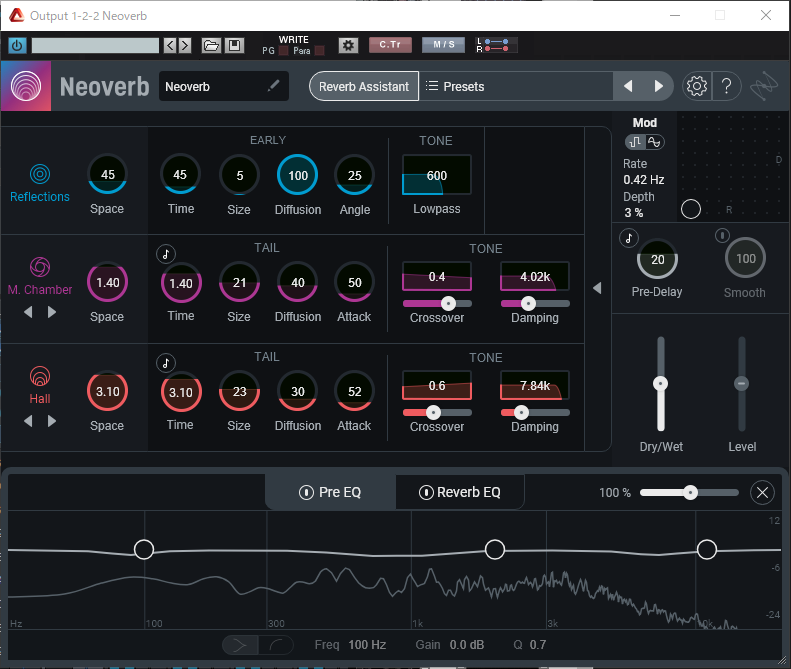Switch Hall to next type
Viewport: 791px width, 669px height.
(x=51, y=421)
